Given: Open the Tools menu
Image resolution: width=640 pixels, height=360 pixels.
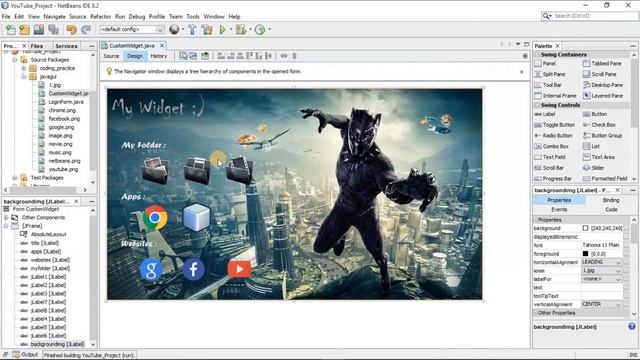Looking at the screenshot, I should pyautogui.click(x=193, y=17).
